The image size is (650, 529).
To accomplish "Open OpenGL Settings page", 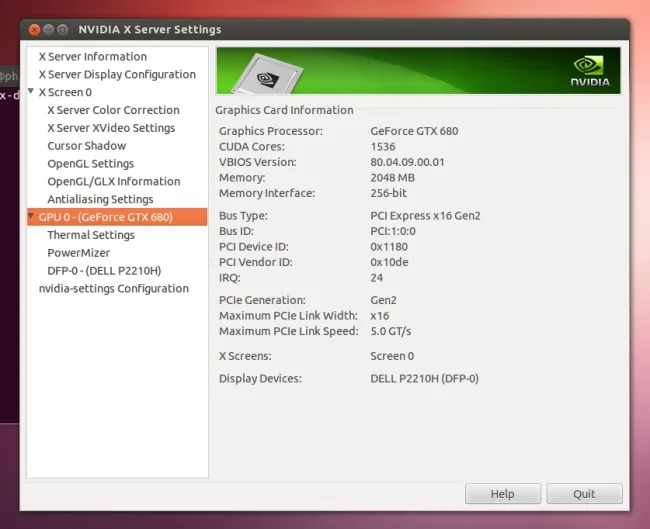I will [91, 163].
